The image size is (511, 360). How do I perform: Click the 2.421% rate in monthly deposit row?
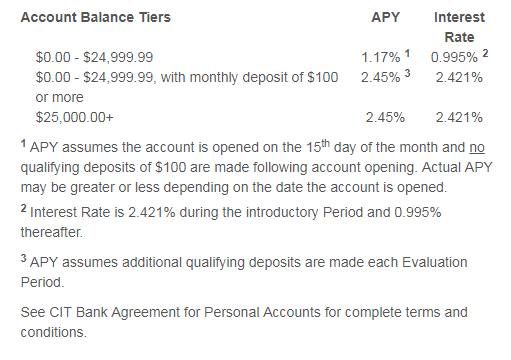[459, 77]
